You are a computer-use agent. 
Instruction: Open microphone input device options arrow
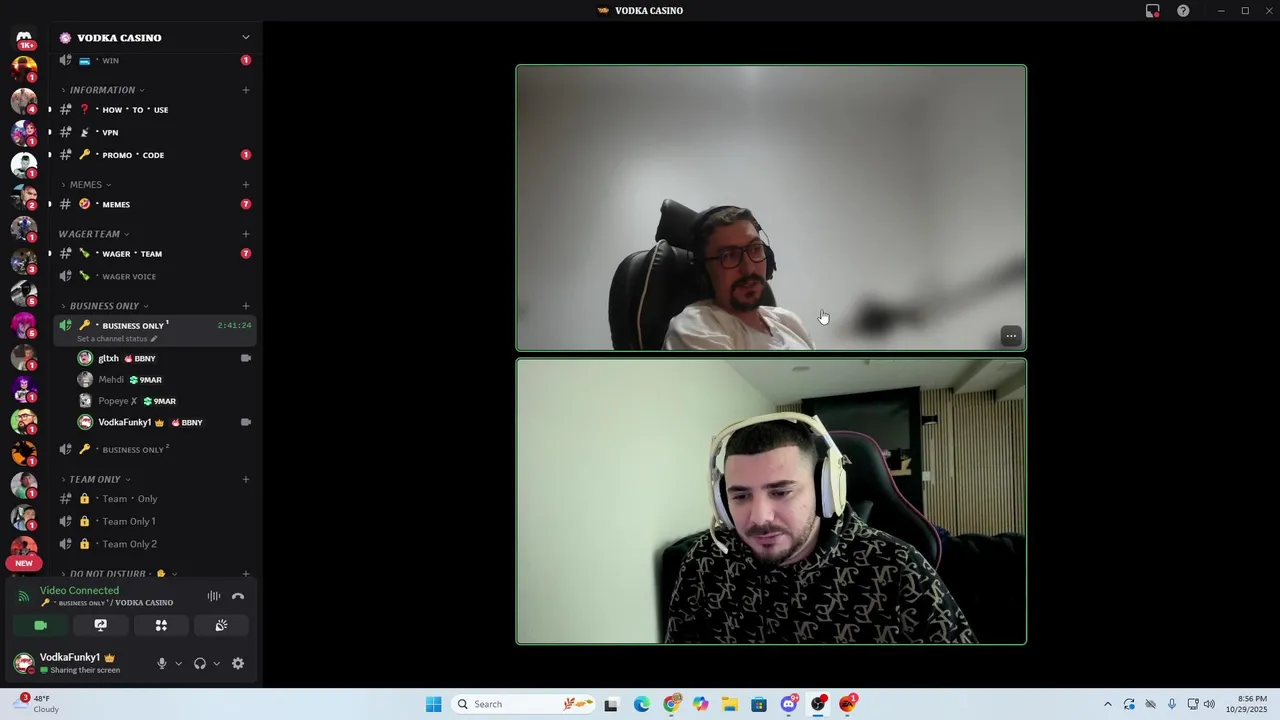(x=179, y=663)
